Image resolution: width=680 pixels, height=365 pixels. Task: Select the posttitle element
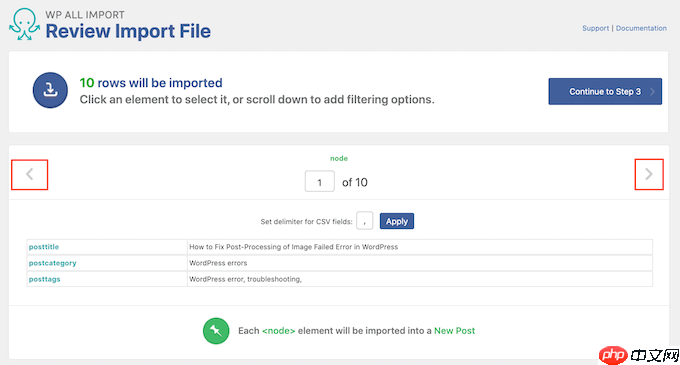tap(44, 247)
